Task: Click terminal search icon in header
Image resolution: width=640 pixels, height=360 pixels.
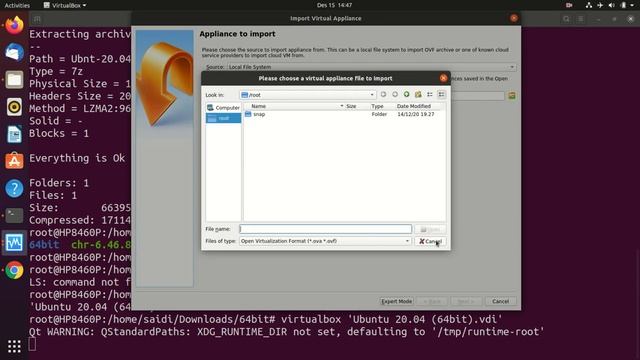Action: pyautogui.click(x=566, y=19)
